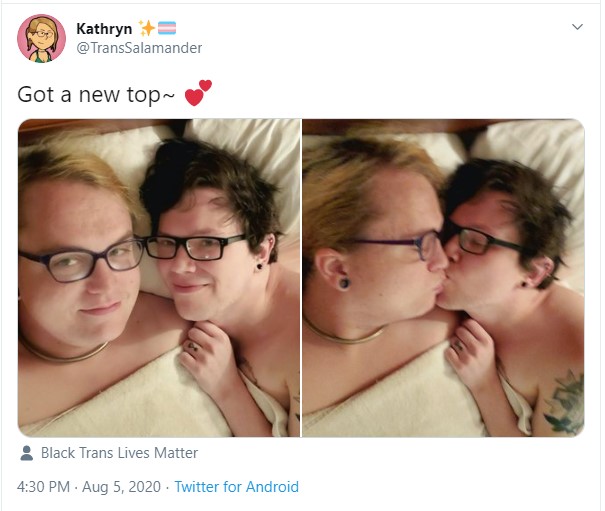Open the right attached photo
This screenshot has height=511, width=605.
pos(443,278)
